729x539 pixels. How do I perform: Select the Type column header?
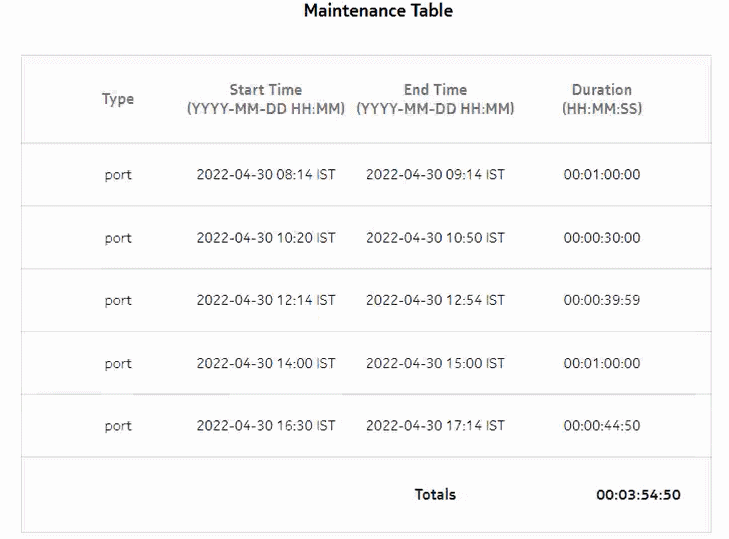pos(117,99)
